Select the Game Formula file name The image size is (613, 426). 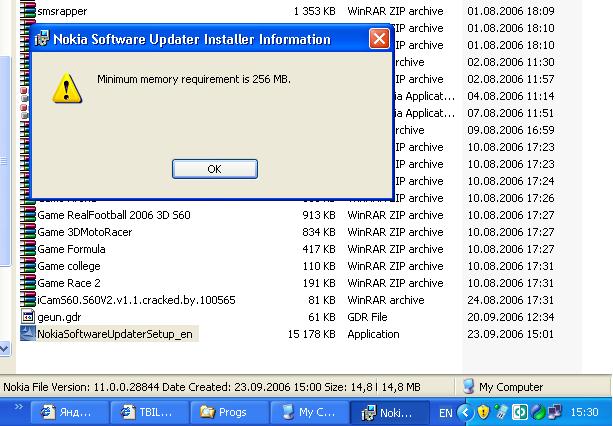(71, 249)
